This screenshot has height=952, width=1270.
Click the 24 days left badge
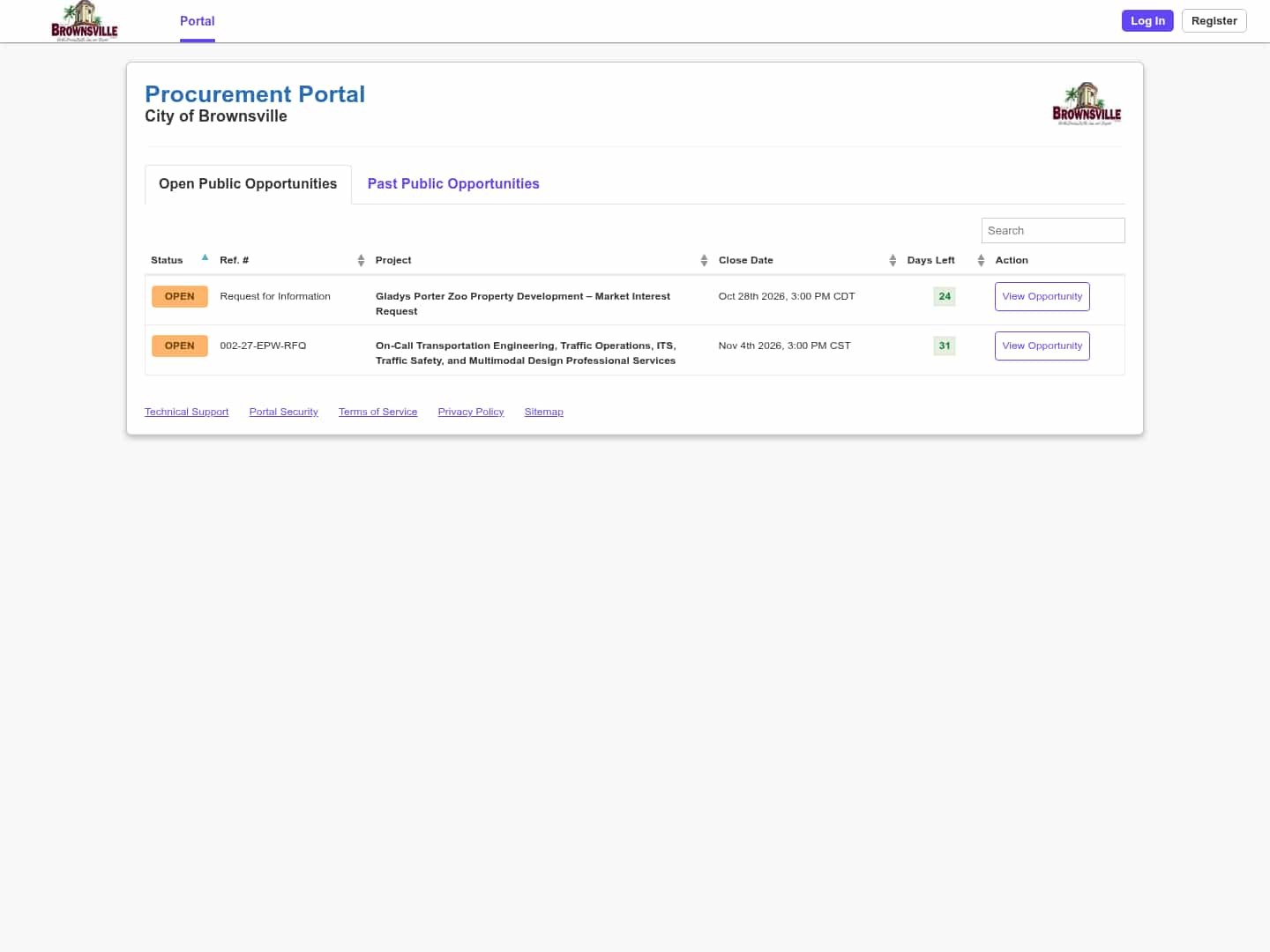coord(945,296)
